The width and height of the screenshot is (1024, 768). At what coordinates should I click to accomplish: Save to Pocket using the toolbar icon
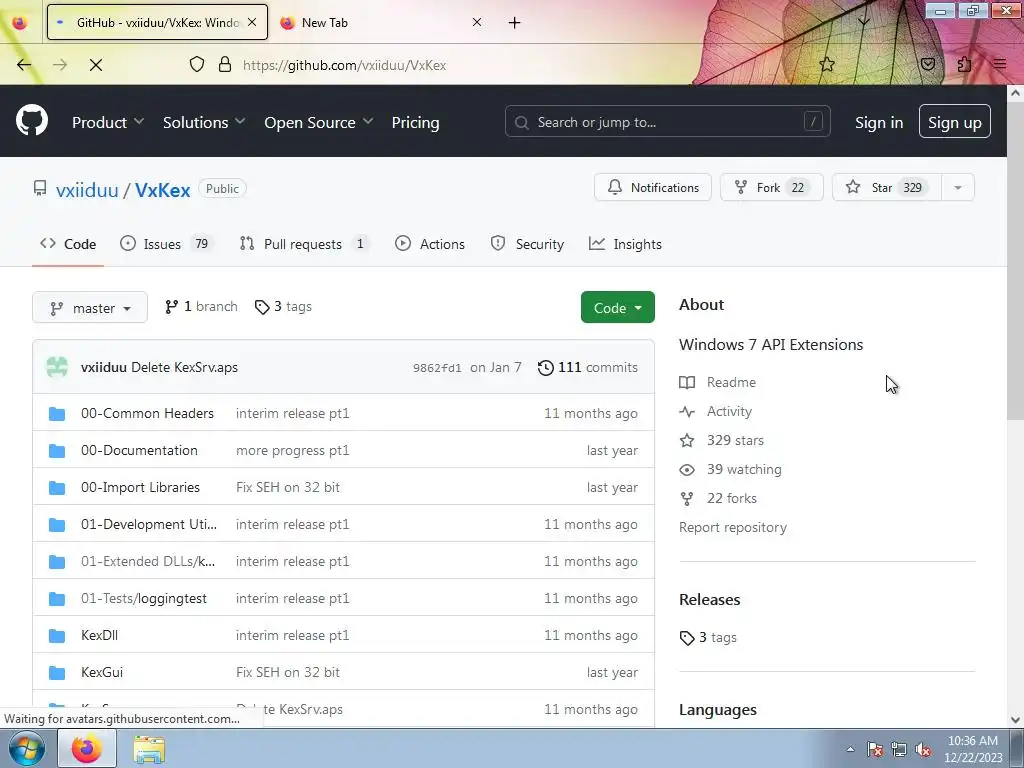(927, 64)
